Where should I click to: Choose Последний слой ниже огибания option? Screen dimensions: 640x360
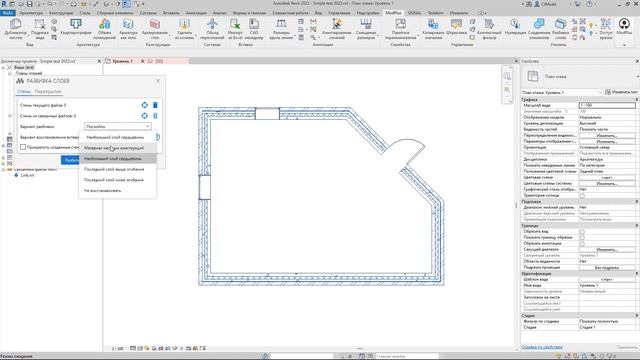(118, 180)
